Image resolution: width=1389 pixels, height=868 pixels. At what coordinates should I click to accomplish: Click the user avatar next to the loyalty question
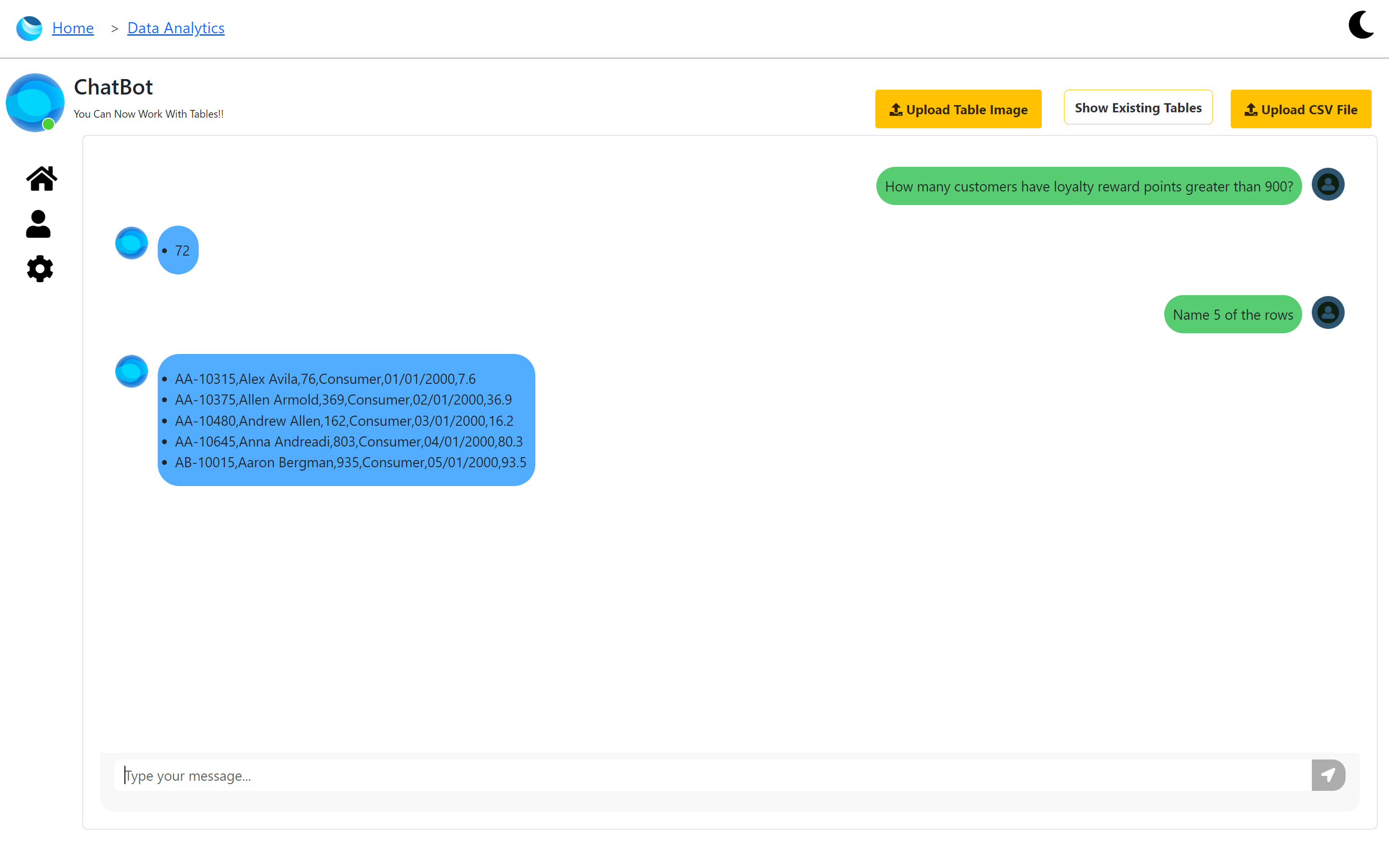click(1328, 184)
